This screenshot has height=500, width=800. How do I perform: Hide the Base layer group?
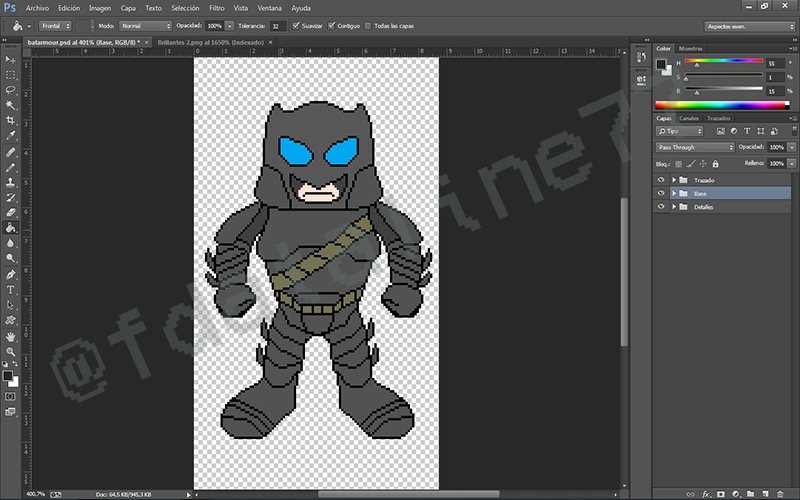point(661,193)
